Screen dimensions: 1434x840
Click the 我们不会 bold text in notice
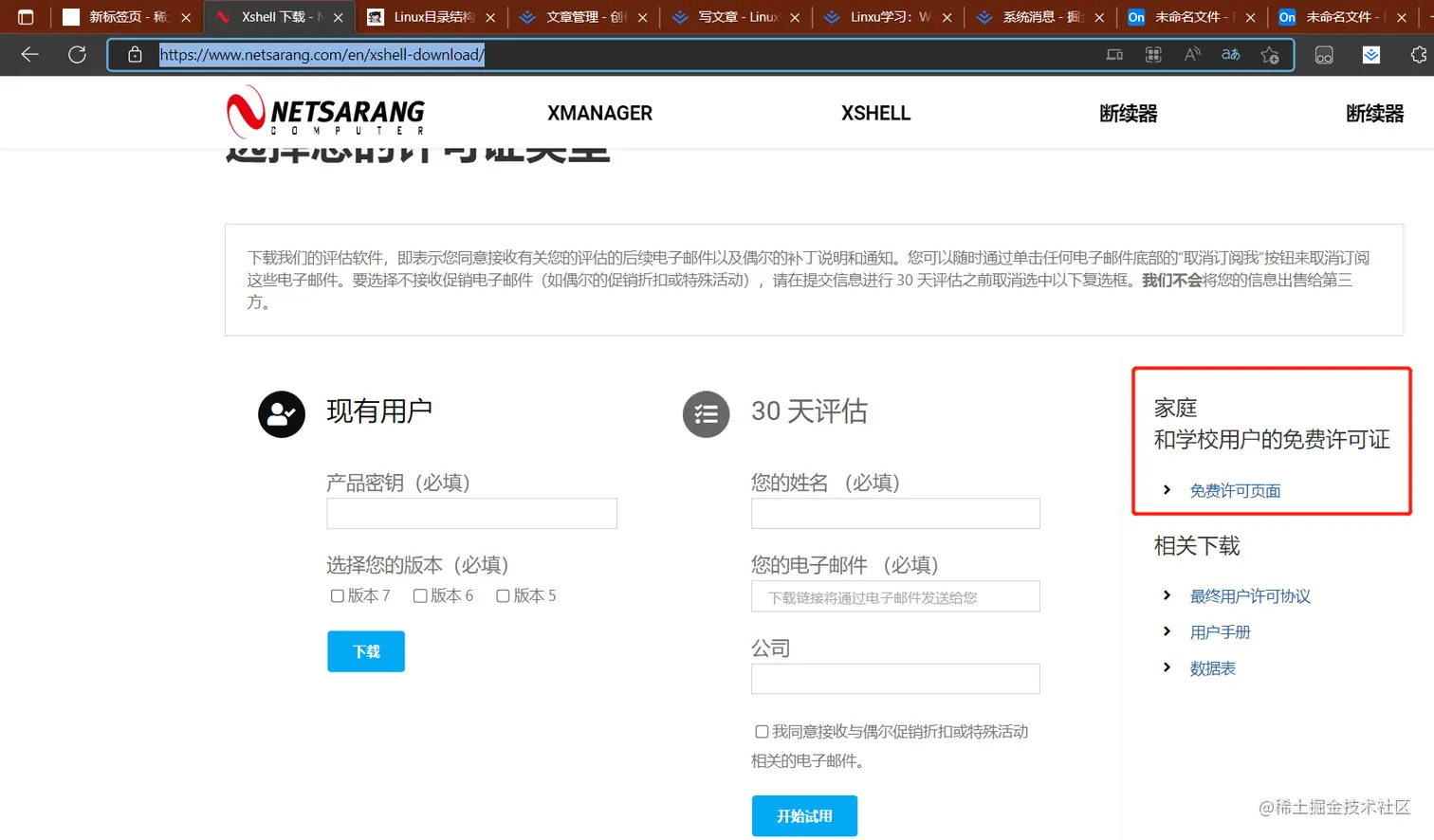click(1171, 281)
